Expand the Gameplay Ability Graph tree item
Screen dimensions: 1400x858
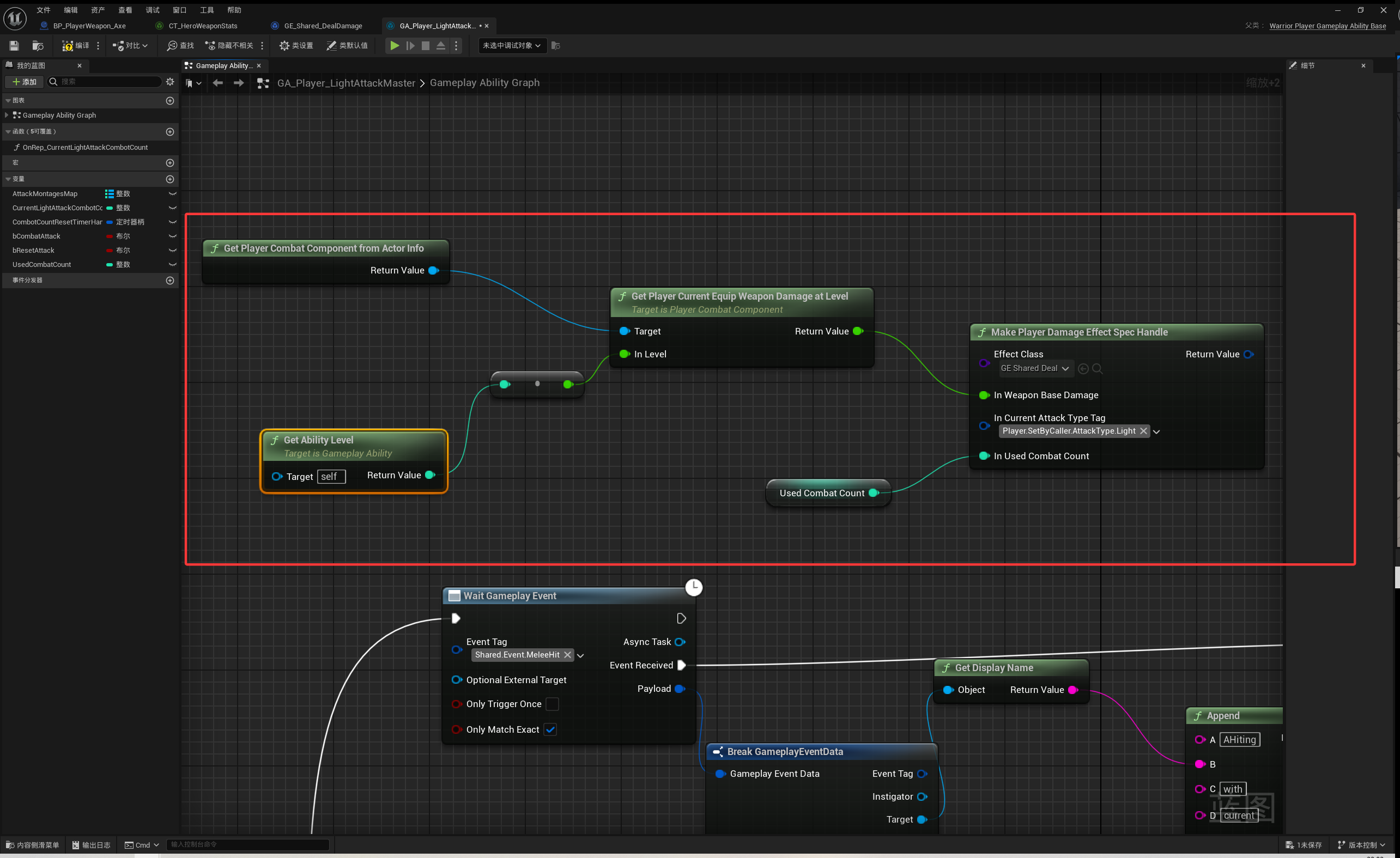coord(7,115)
